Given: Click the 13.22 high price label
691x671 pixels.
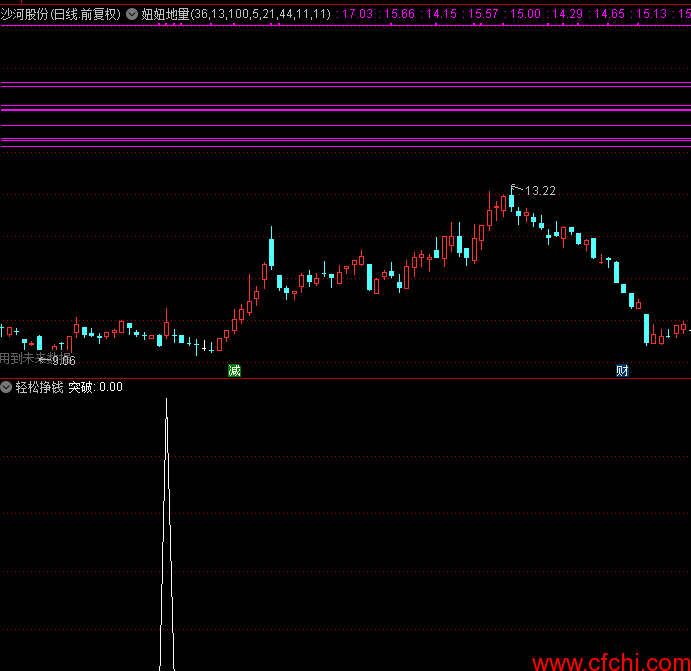Looking at the screenshot, I should (x=540, y=191).
